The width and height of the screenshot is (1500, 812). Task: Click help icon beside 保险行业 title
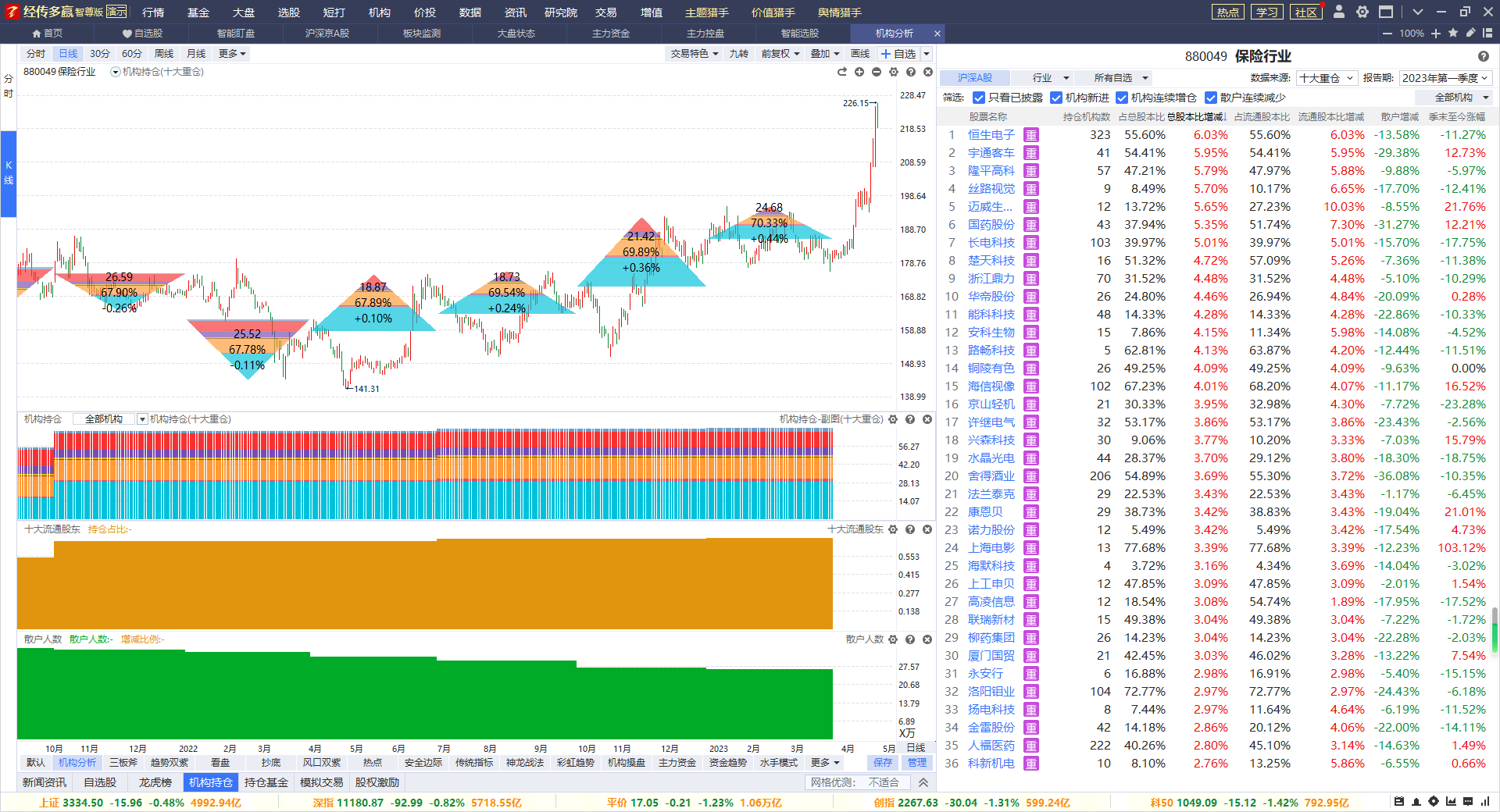pyautogui.click(x=1484, y=56)
